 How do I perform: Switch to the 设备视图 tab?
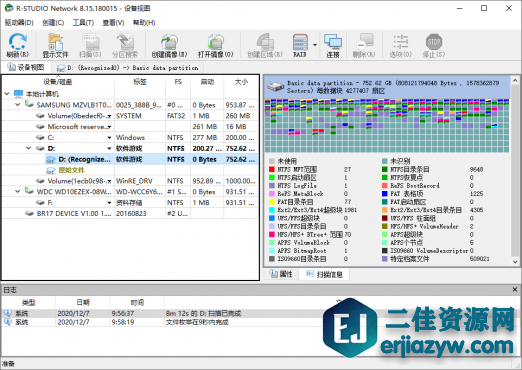[26, 68]
